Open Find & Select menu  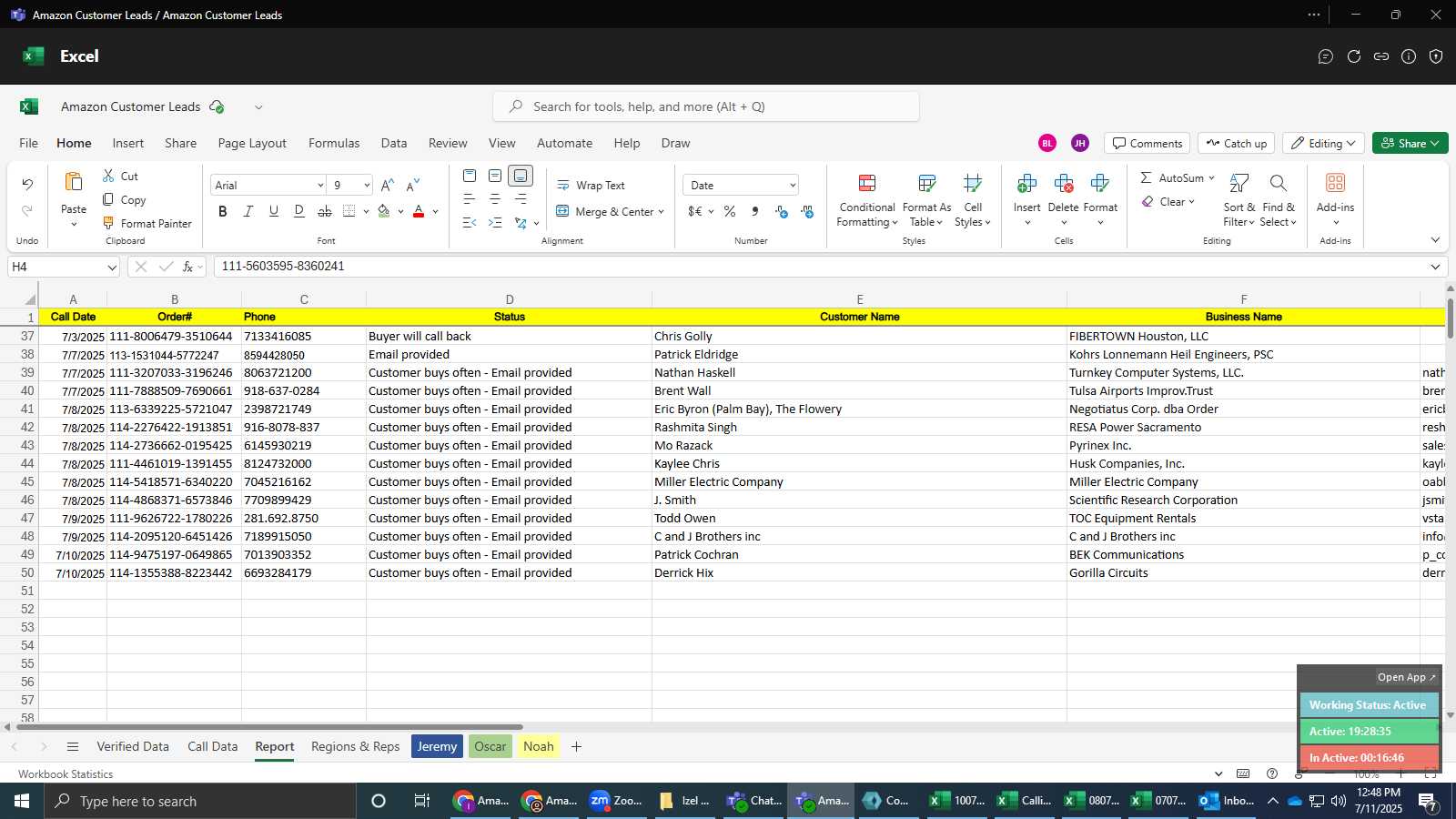point(1279,200)
